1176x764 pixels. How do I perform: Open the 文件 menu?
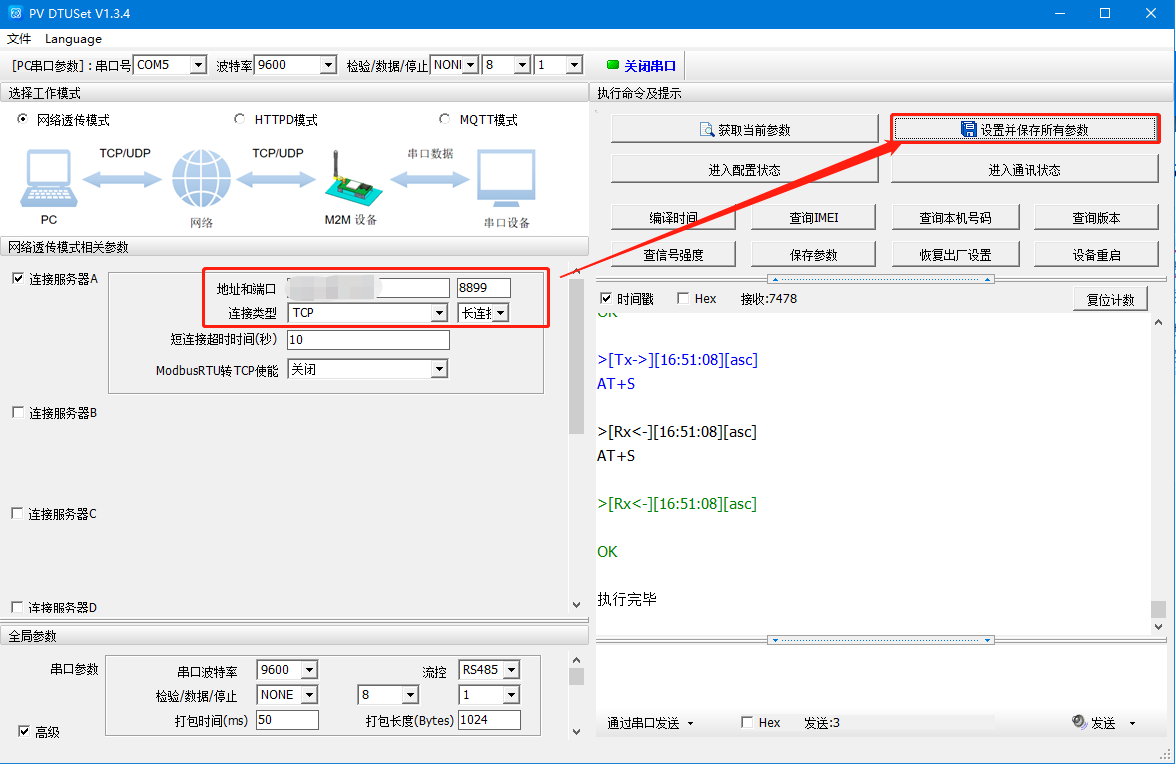(19, 39)
